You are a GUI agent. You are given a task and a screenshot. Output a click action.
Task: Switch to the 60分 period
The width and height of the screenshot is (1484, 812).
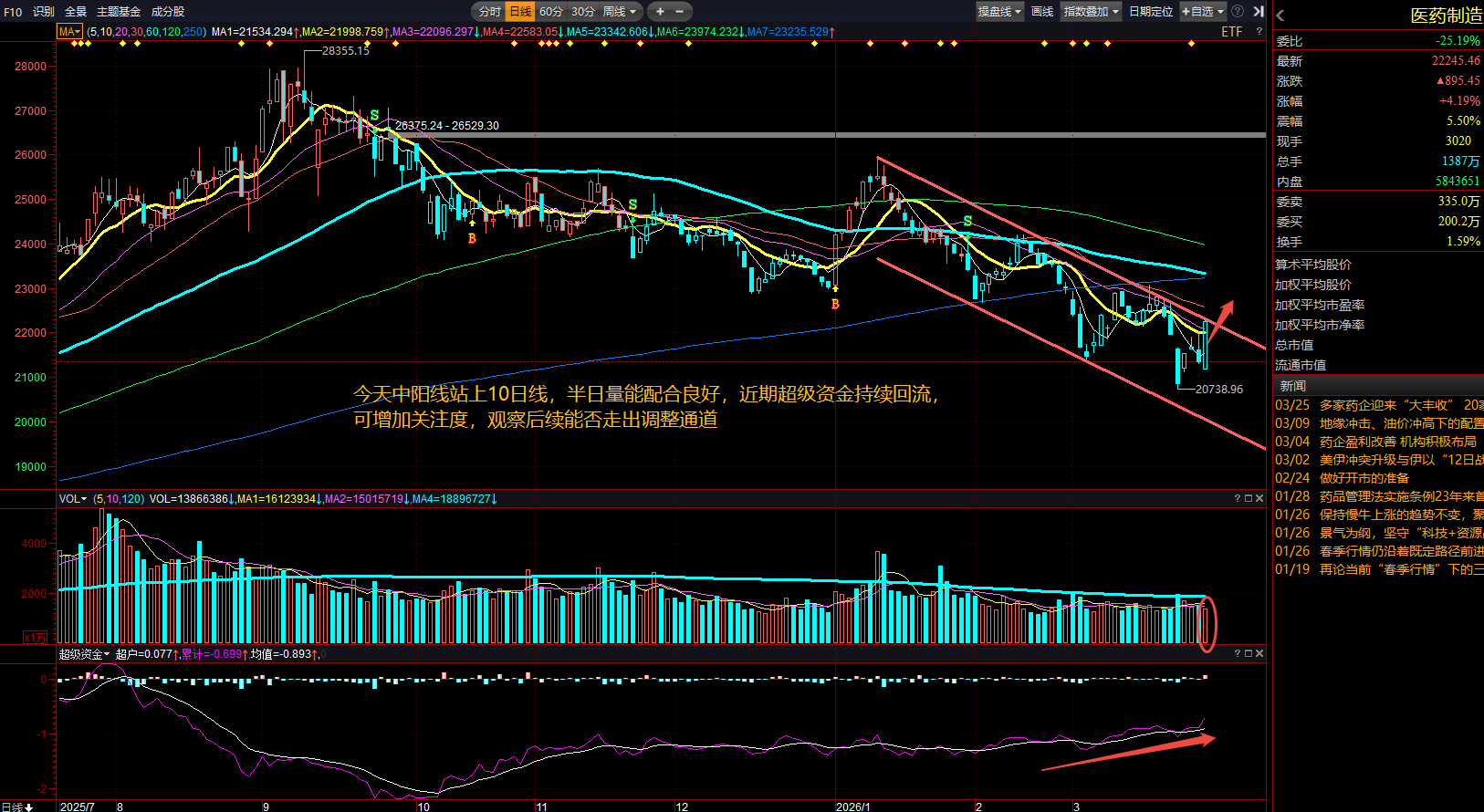[550, 12]
